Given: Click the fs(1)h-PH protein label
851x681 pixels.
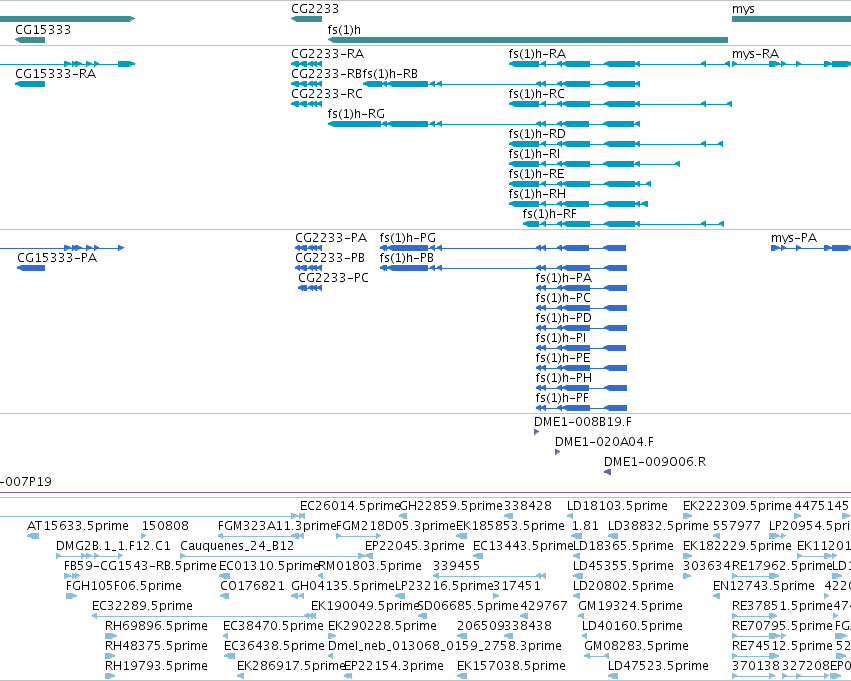Looking at the screenshot, I should 563,378.
